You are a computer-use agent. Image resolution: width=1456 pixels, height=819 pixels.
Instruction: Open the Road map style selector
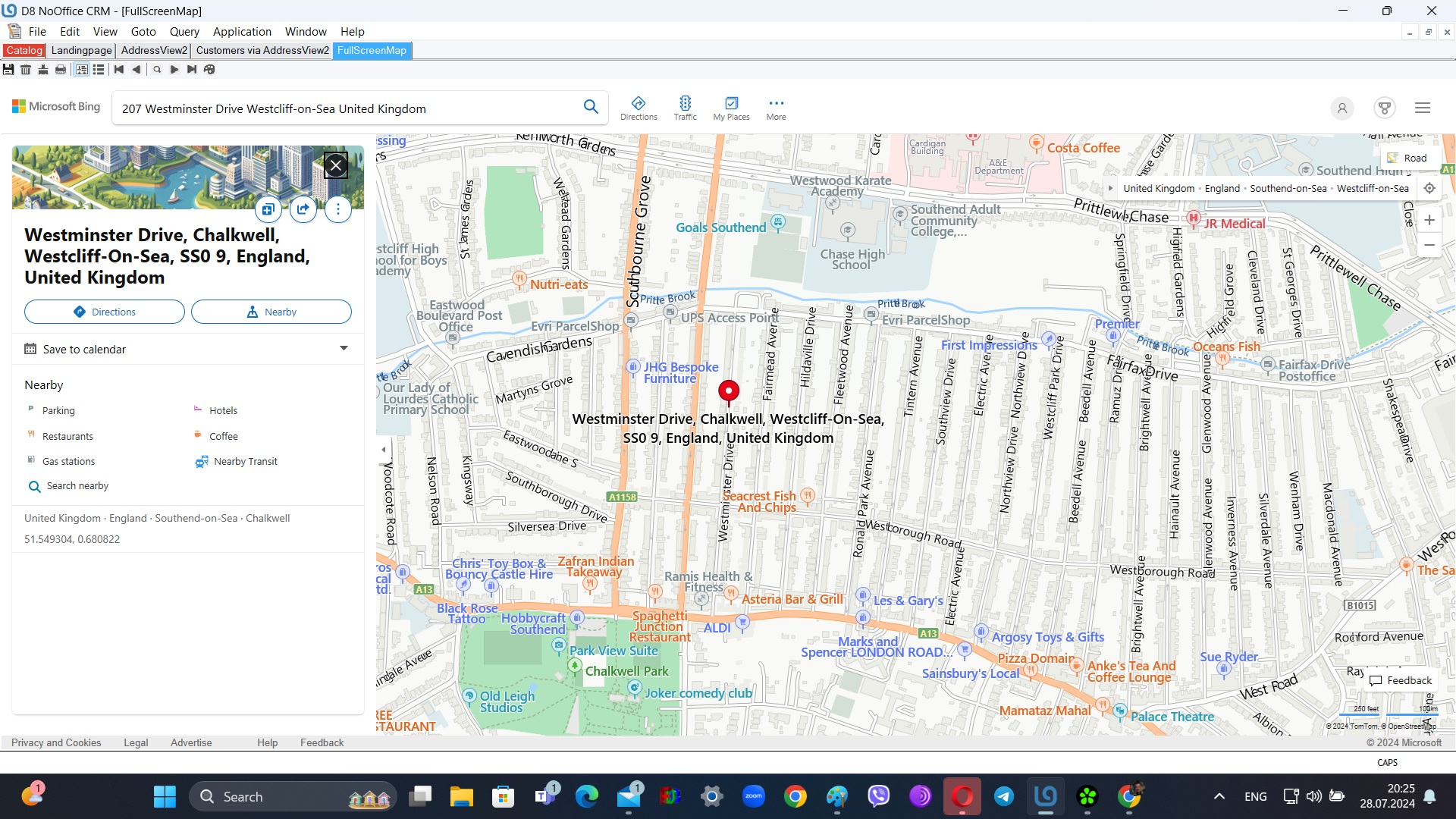[x=1407, y=158]
